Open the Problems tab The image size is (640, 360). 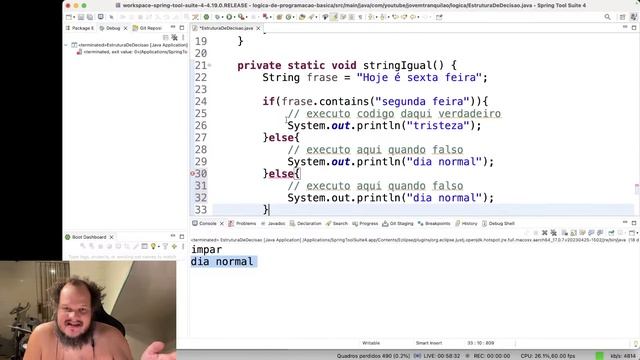pos(242,224)
